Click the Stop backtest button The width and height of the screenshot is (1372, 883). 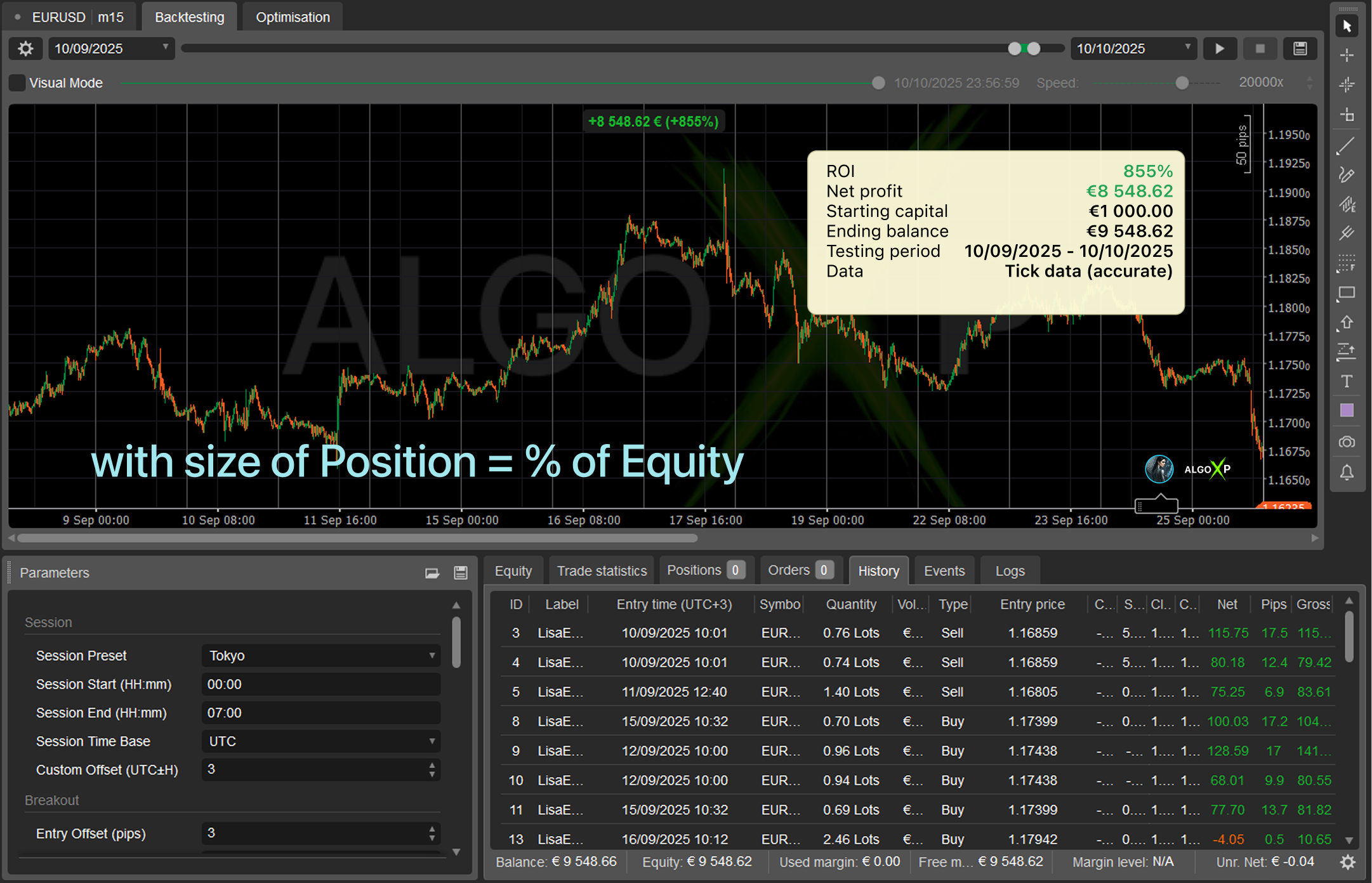point(1260,49)
